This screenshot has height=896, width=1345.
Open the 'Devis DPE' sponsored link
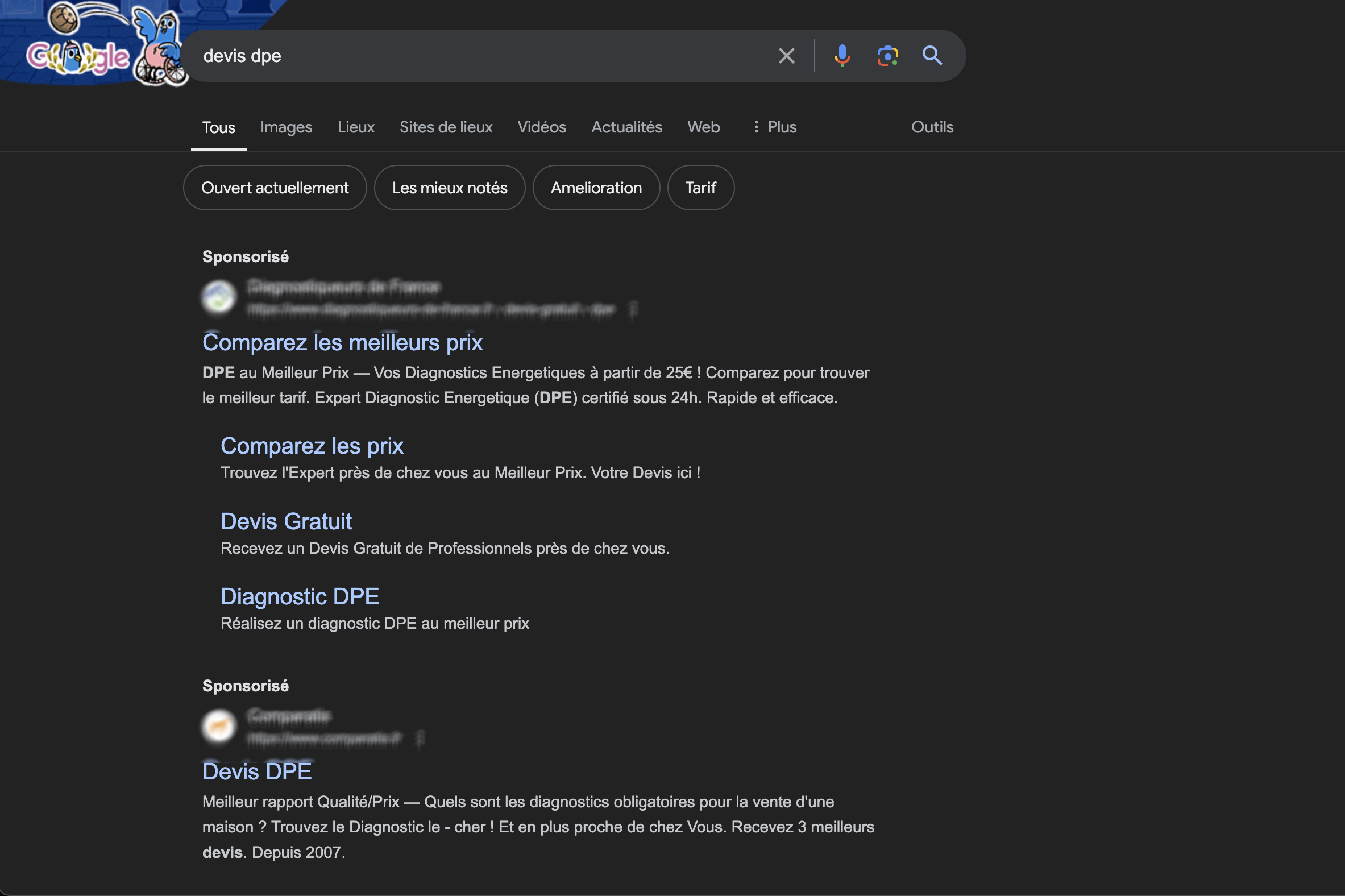[257, 771]
